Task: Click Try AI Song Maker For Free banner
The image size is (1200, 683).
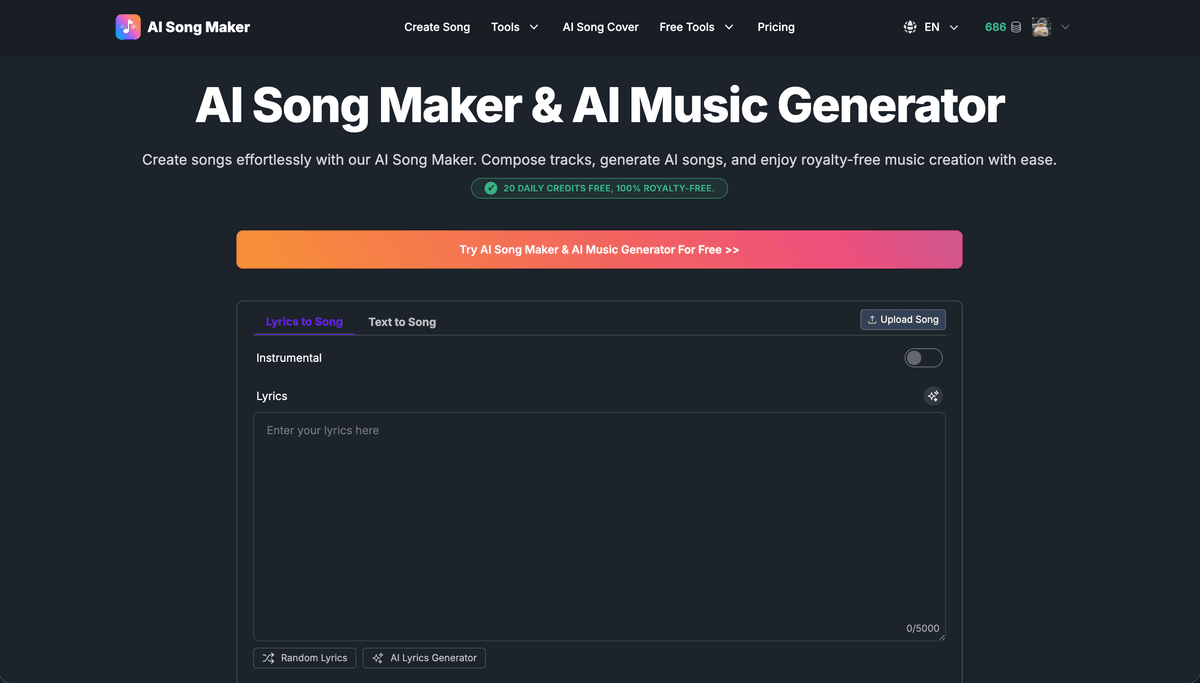Action: coord(599,250)
